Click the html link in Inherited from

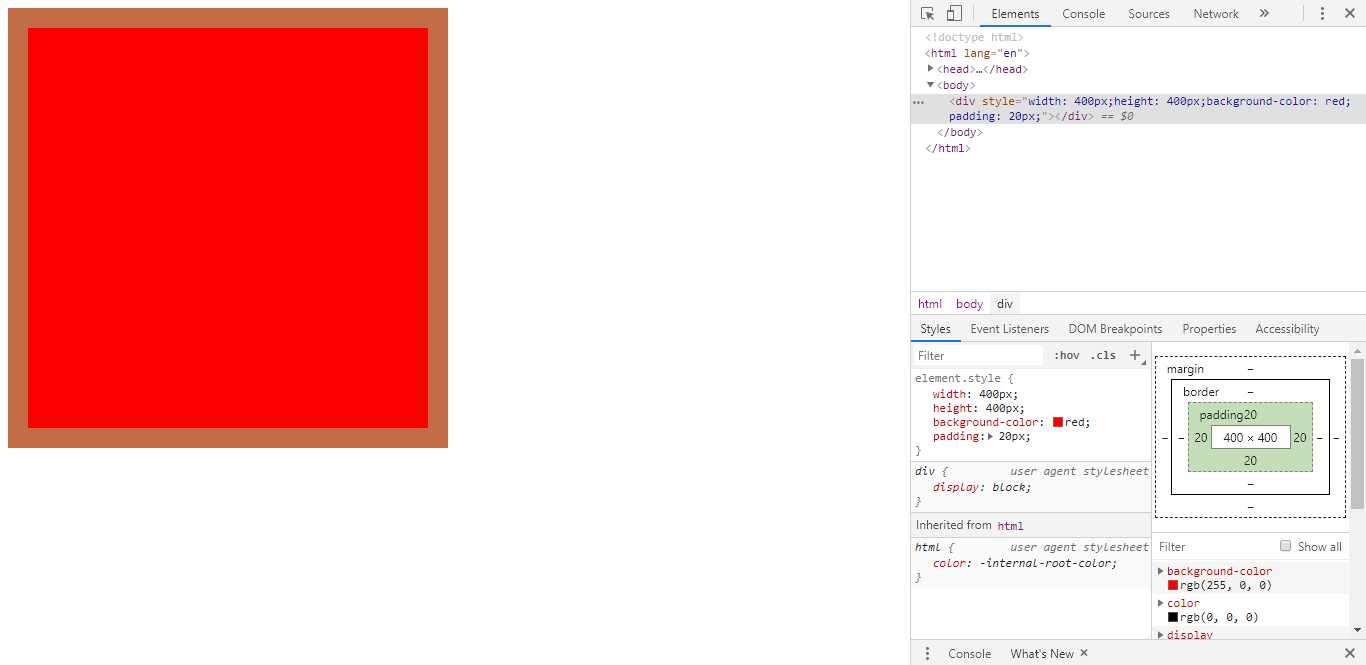(1010, 526)
